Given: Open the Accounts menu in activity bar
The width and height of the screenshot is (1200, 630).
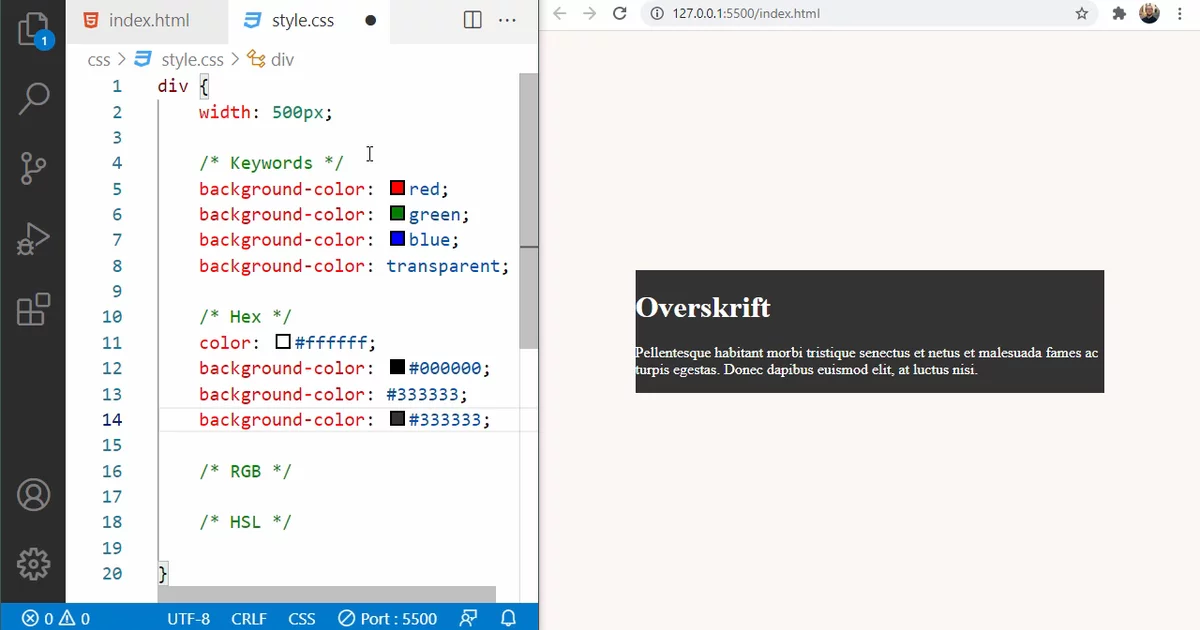Looking at the screenshot, I should pos(33,495).
